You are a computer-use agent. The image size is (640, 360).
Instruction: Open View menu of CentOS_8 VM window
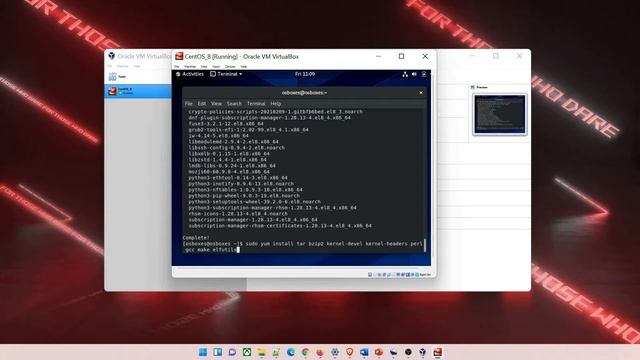pos(204,67)
